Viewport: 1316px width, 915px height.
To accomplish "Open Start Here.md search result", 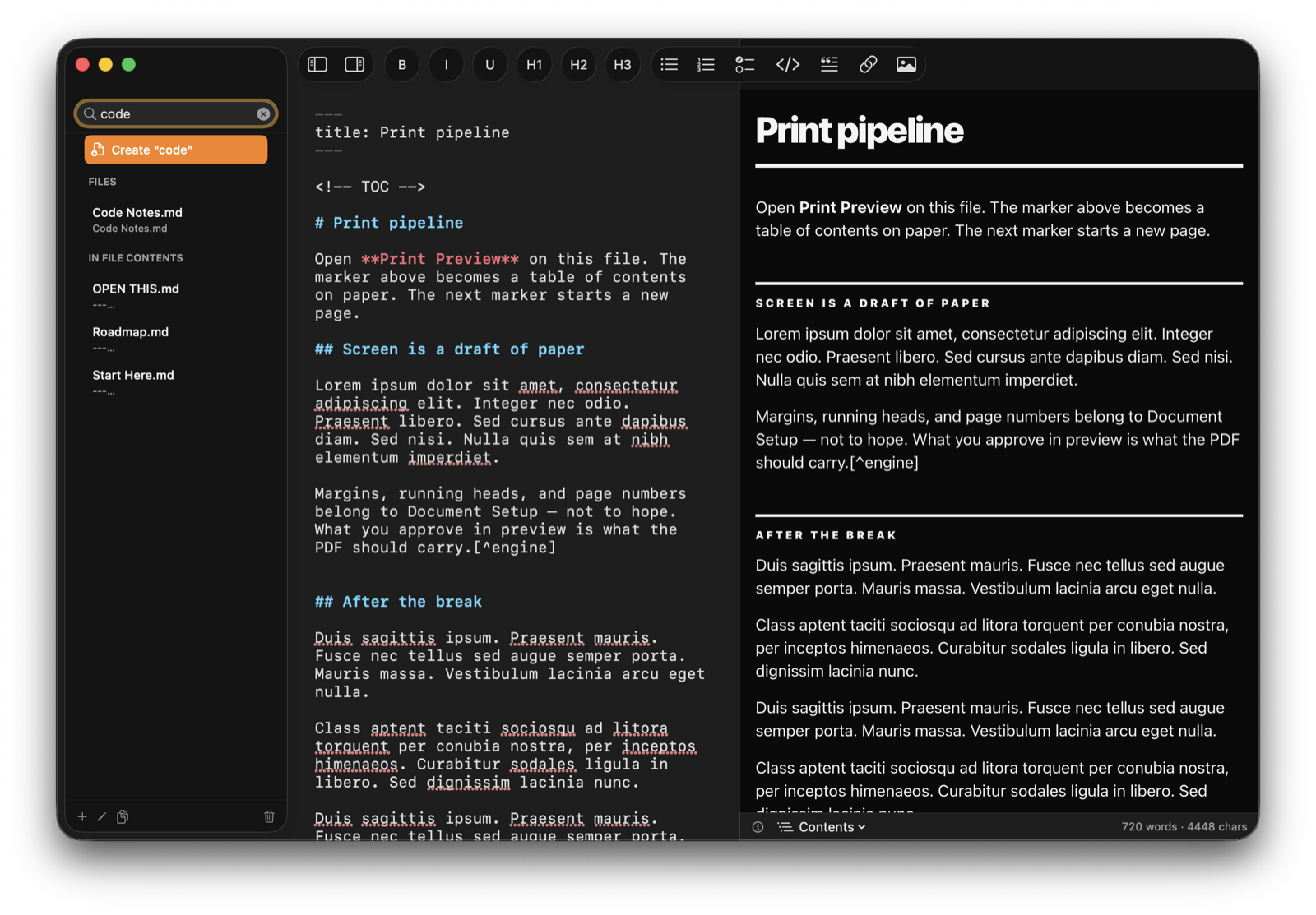I will point(176,382).
